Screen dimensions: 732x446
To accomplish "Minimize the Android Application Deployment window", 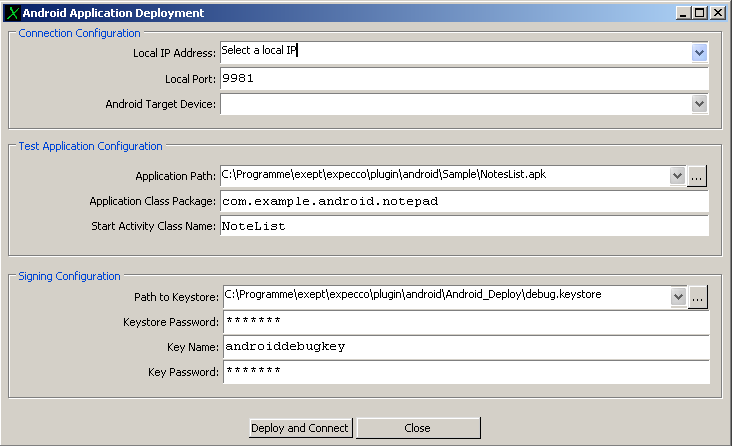I will pos(683,13).
